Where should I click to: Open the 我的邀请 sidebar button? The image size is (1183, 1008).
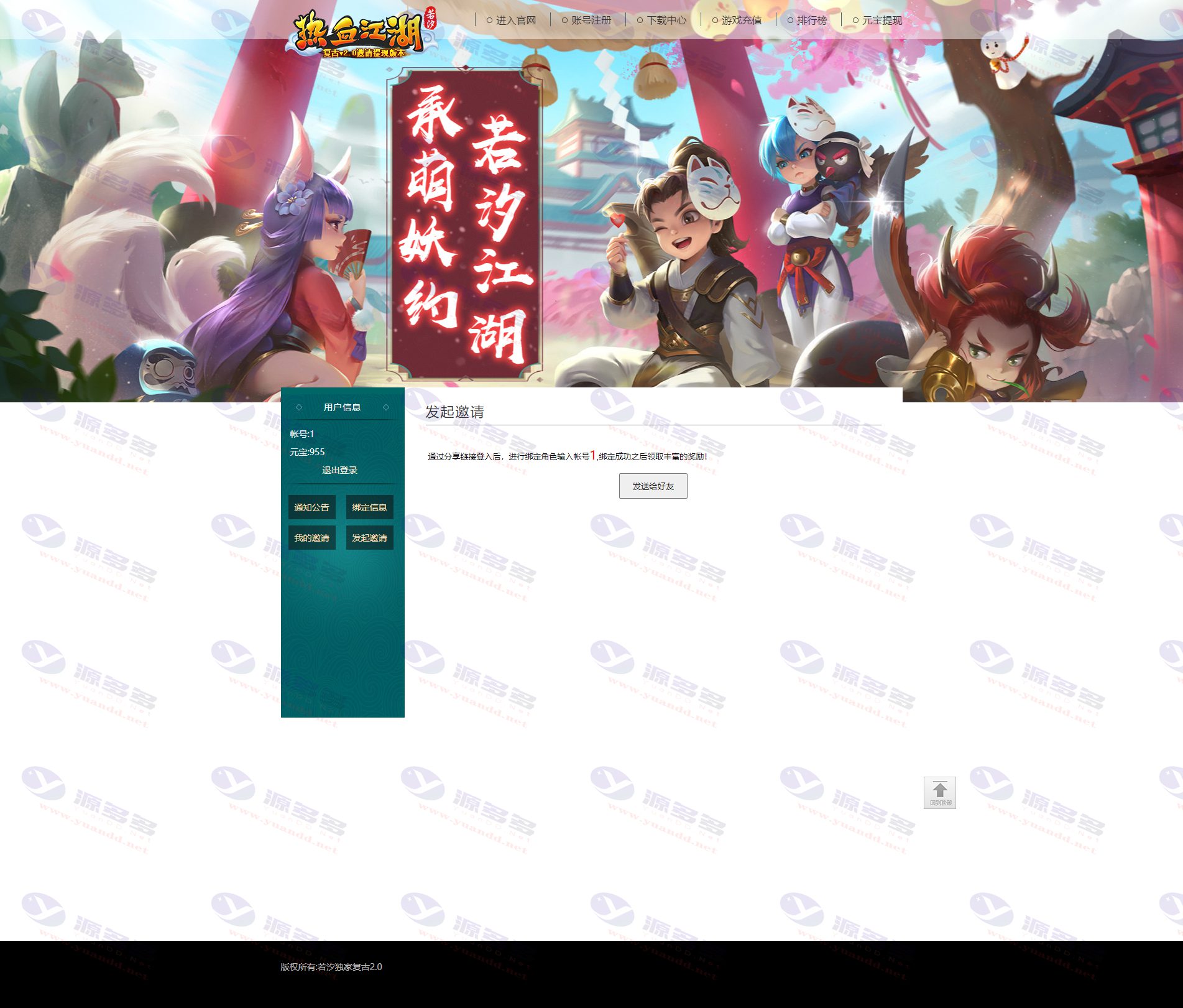pos(312,538)
